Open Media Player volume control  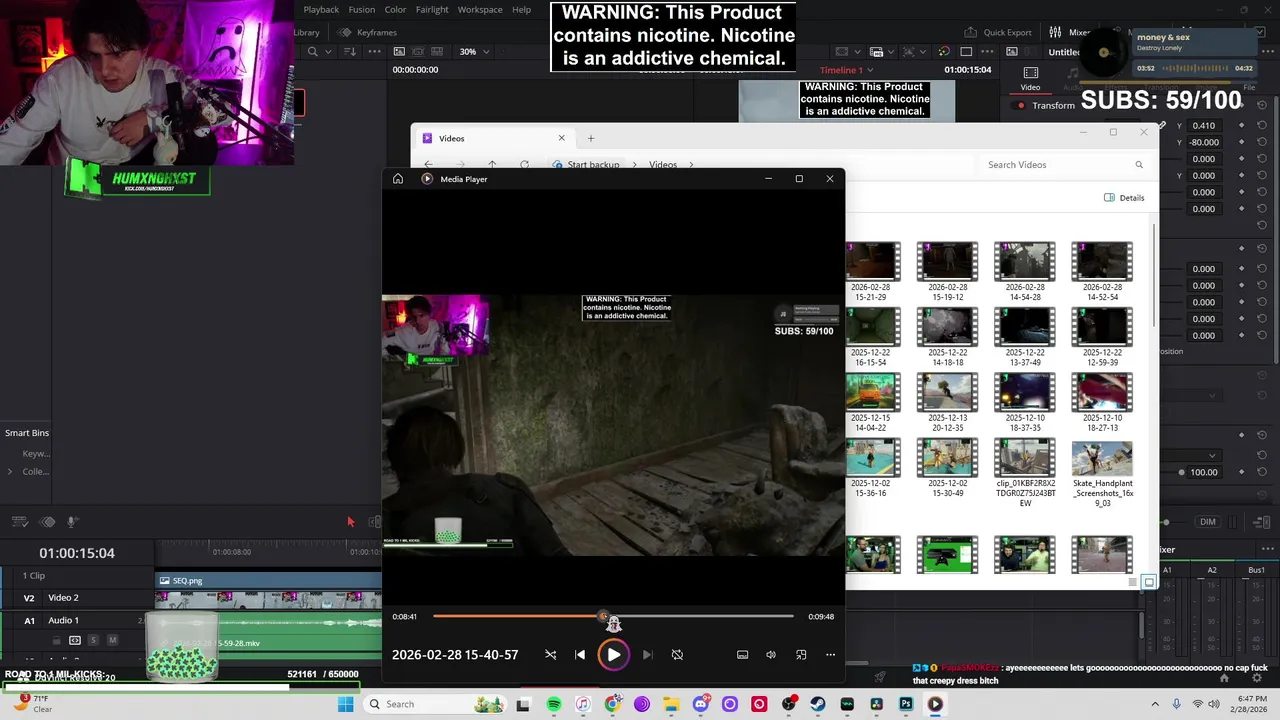click(x=771, y=655)
